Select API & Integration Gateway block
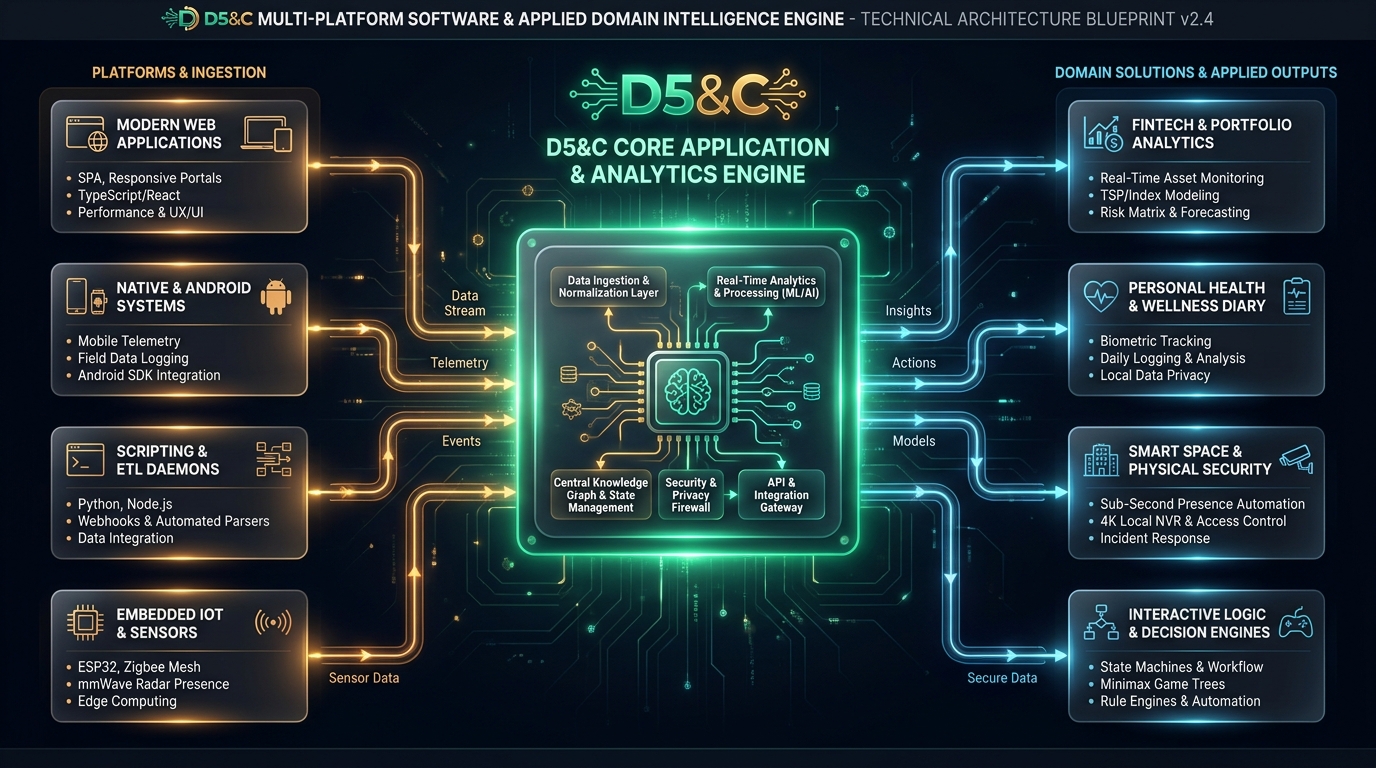 [781, 494]
